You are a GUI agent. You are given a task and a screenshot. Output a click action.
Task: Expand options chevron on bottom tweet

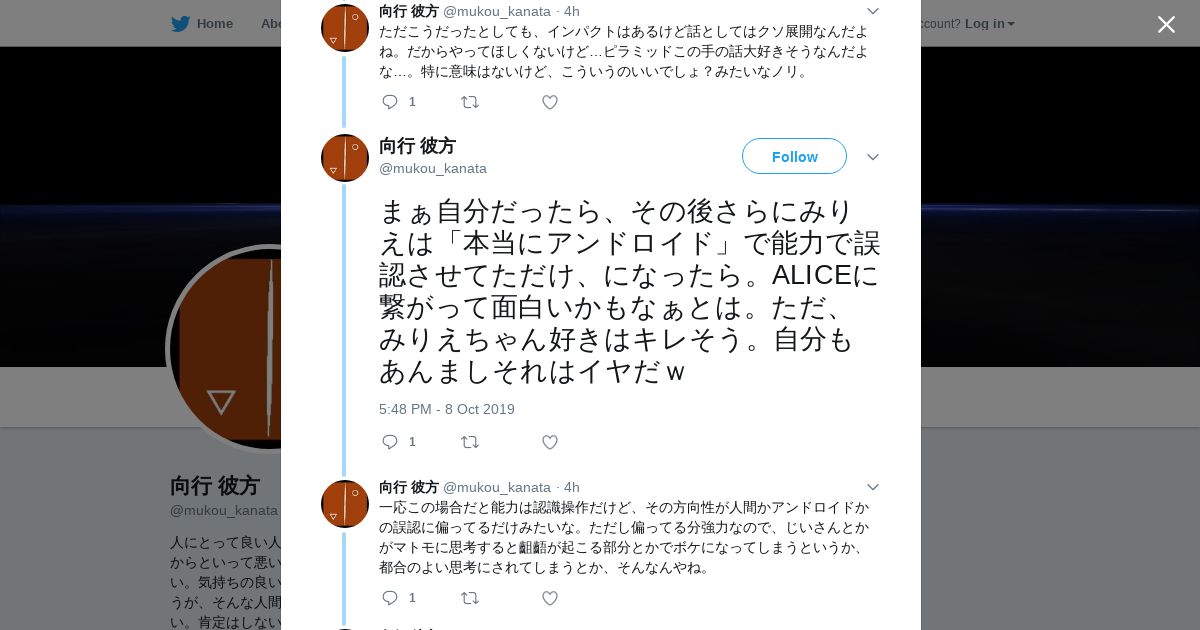pyautogui.click(x=872, y=487)
